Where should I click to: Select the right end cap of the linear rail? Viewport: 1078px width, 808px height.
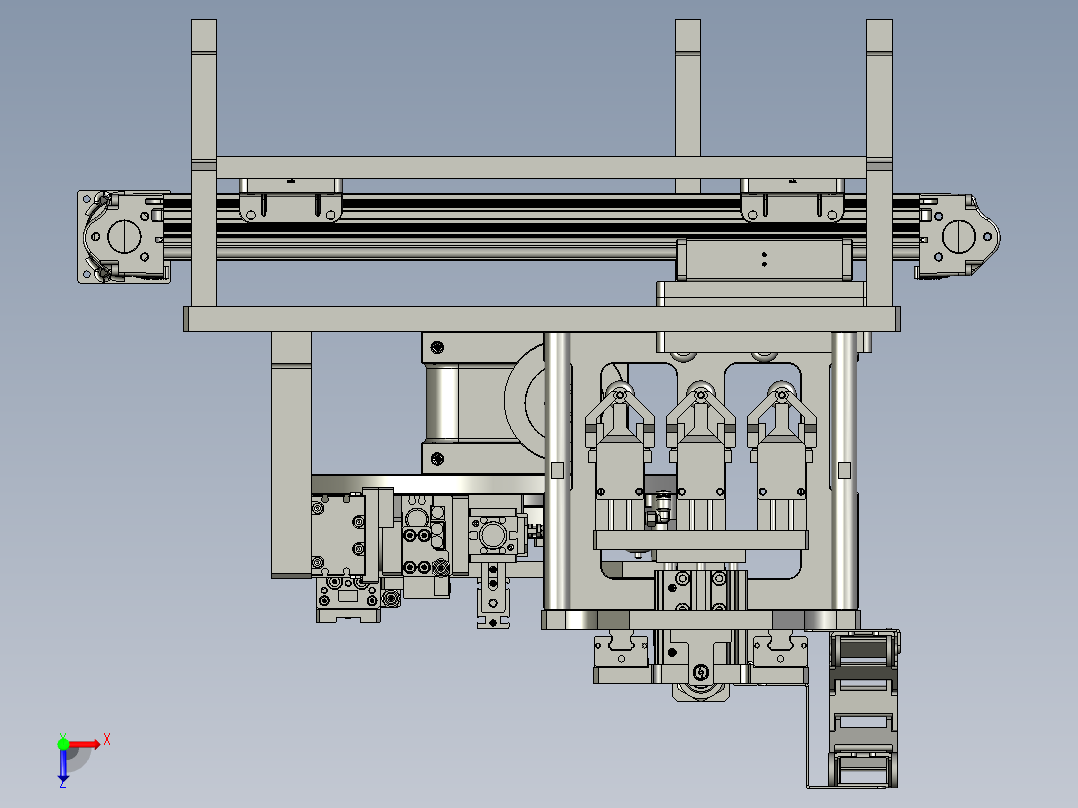tap(958, 236)
